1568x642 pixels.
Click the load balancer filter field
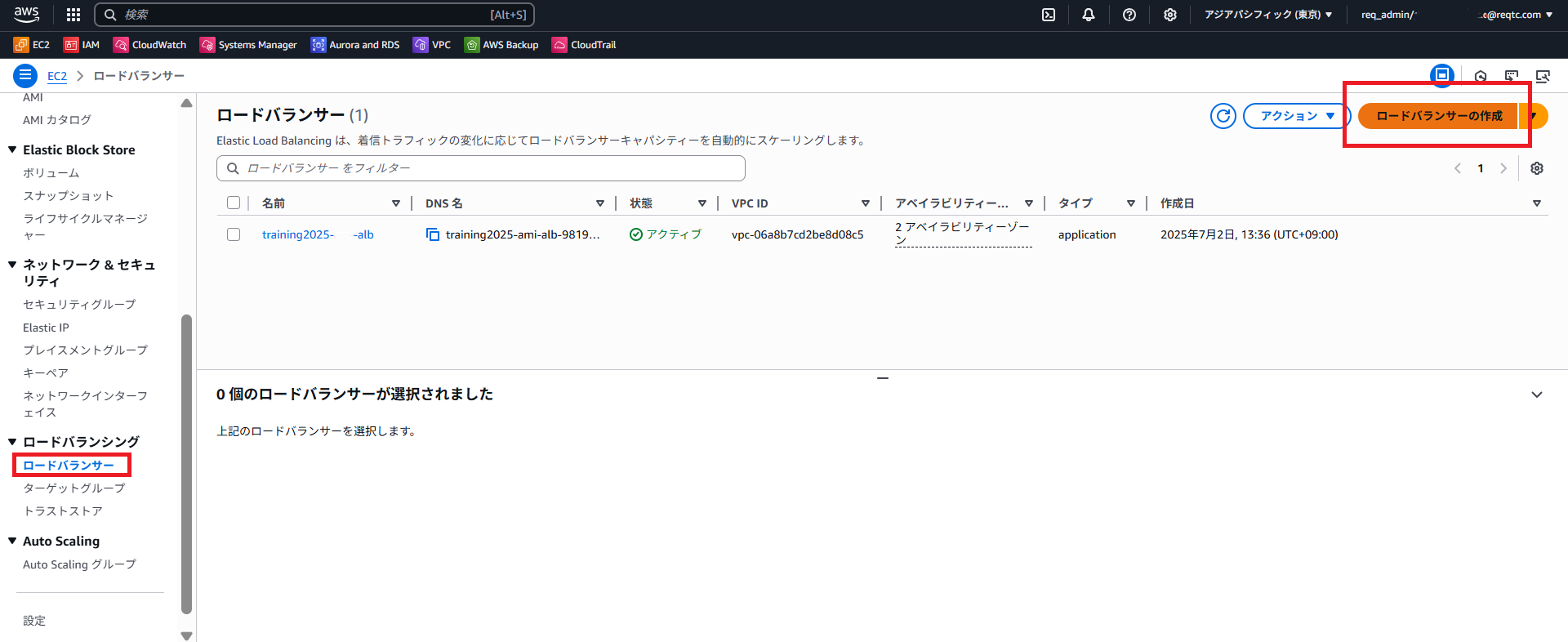[481, 168]
